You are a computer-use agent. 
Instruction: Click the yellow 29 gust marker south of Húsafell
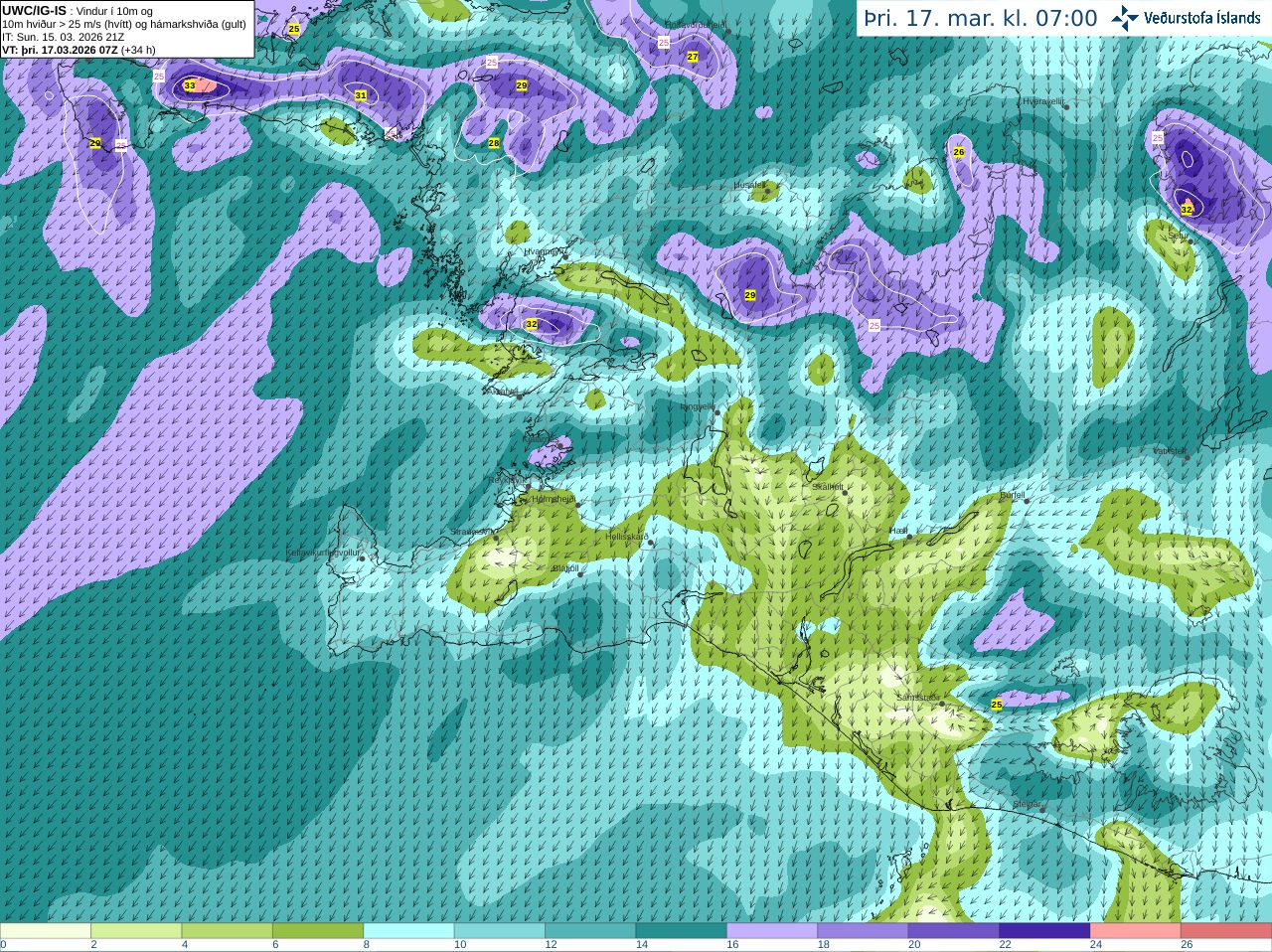point(750,295)
